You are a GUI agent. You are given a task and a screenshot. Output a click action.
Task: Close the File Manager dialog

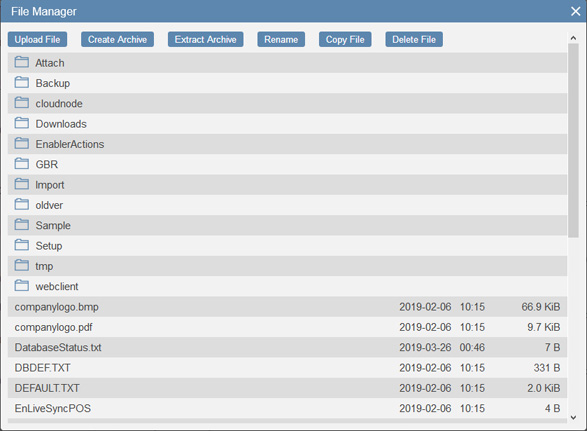(x=576, y=11)
